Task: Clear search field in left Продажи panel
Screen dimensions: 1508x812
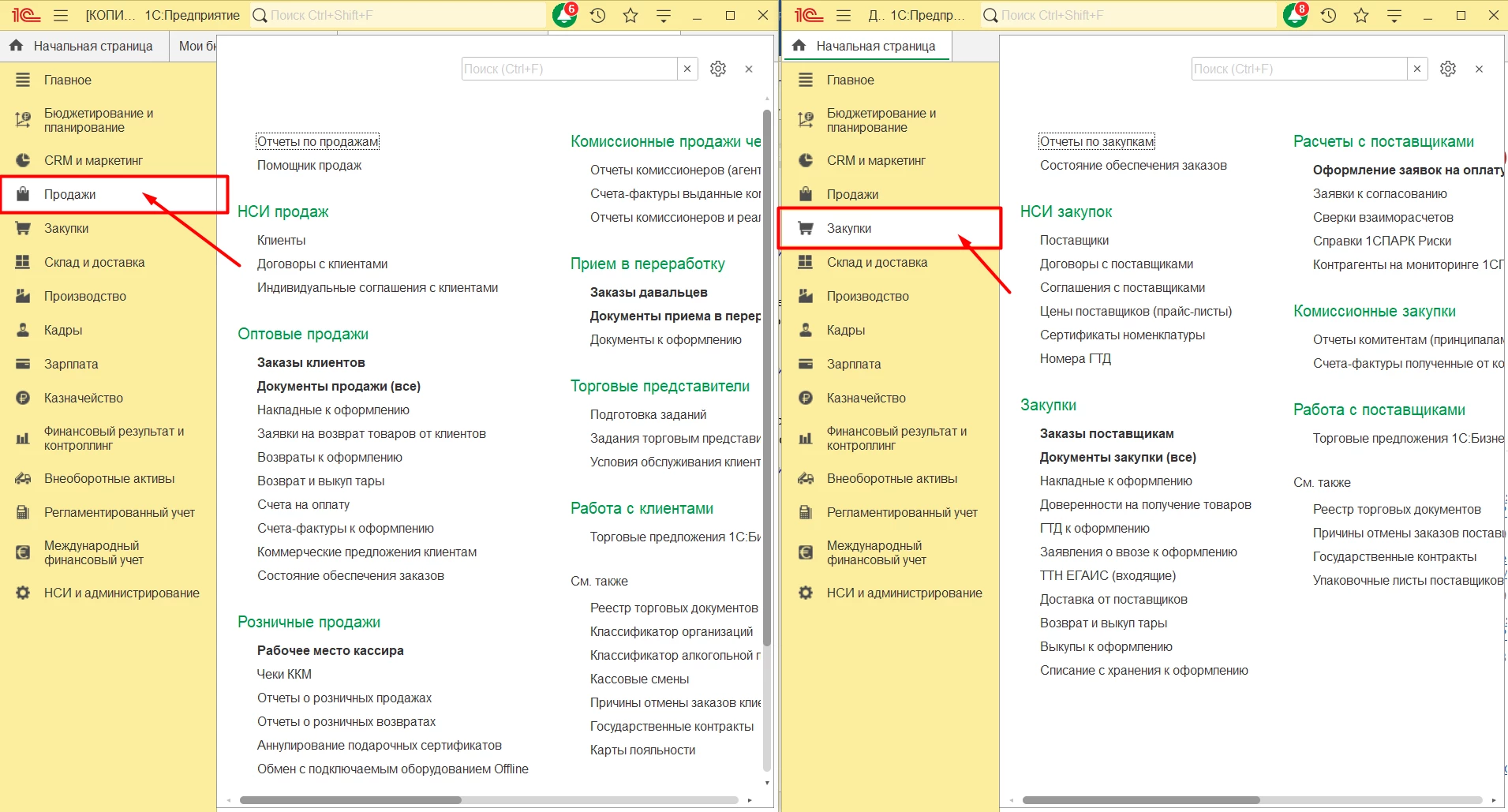Action: (687, 69)
